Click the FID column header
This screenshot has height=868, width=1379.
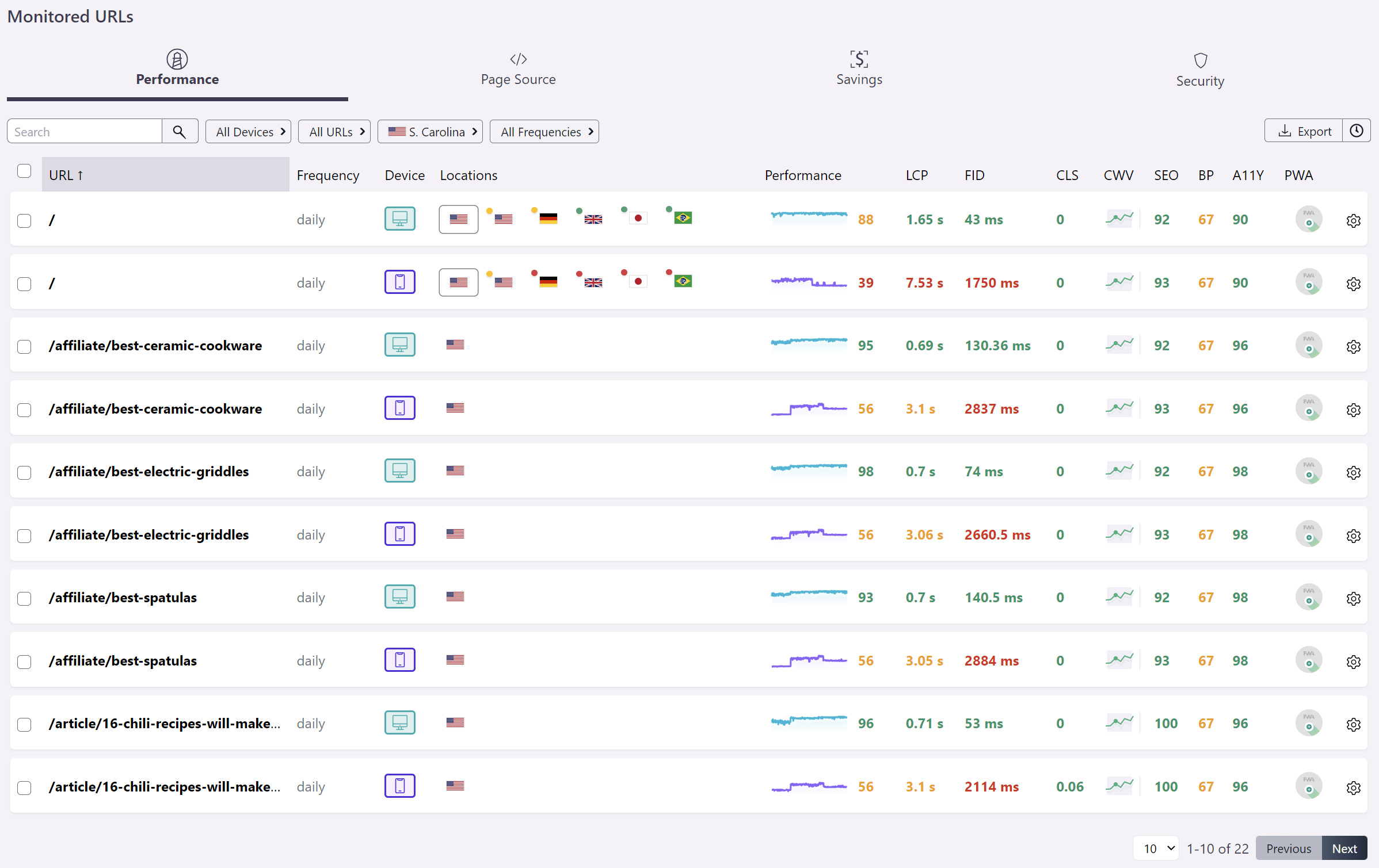point(974,175)
